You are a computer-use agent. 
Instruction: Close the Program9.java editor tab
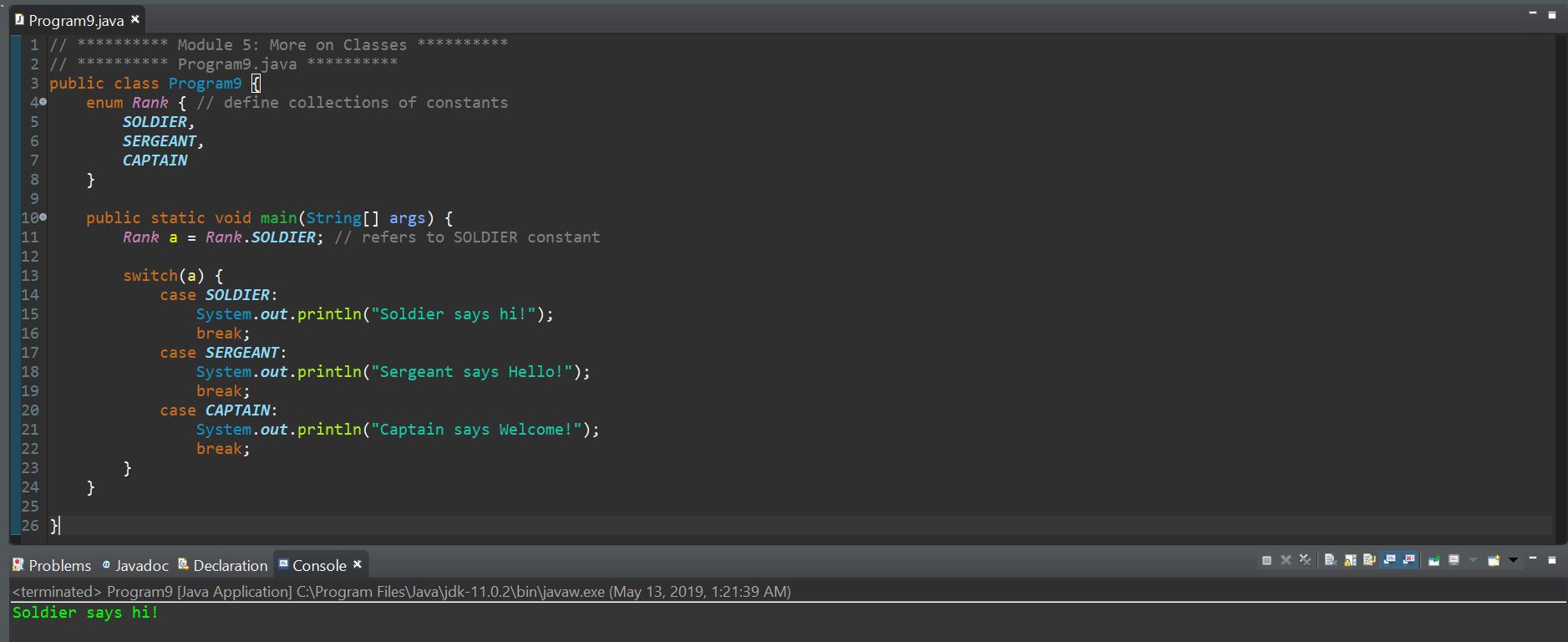tap(134, 19)
